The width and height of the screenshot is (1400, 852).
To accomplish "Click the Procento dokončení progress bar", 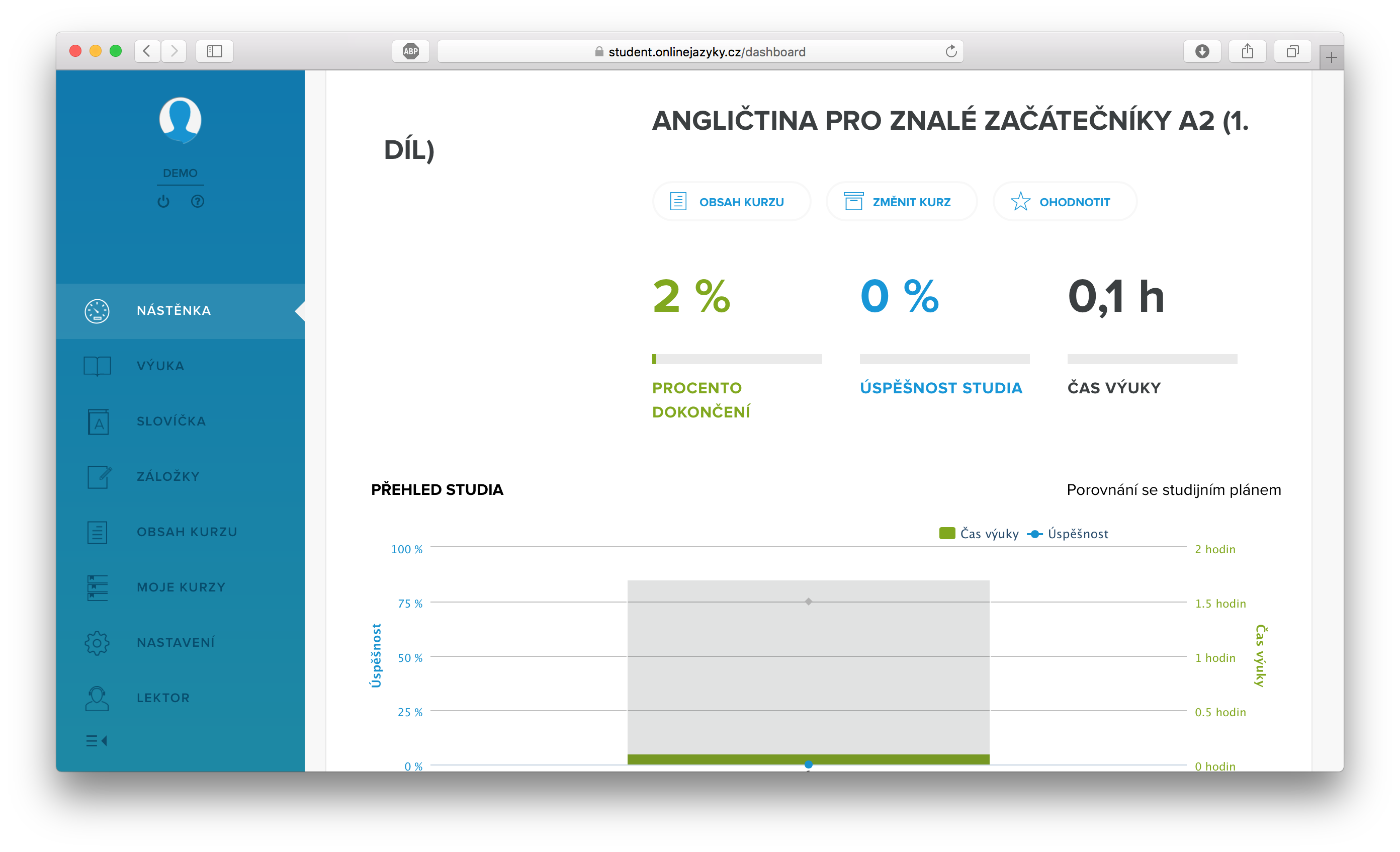I will click(737, 359).
